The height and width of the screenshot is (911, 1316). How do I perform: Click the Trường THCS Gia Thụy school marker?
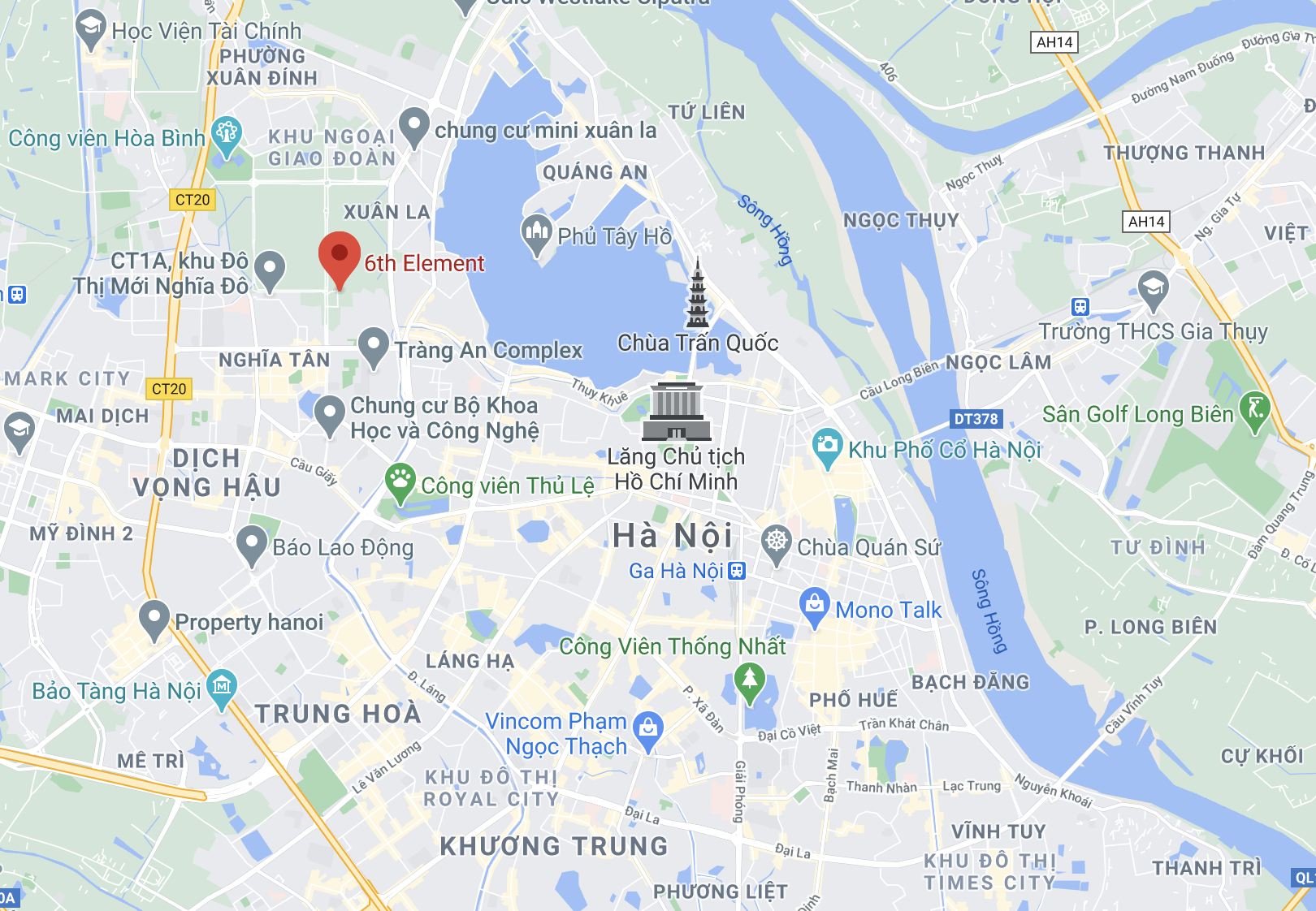[x=1153, y=292]
